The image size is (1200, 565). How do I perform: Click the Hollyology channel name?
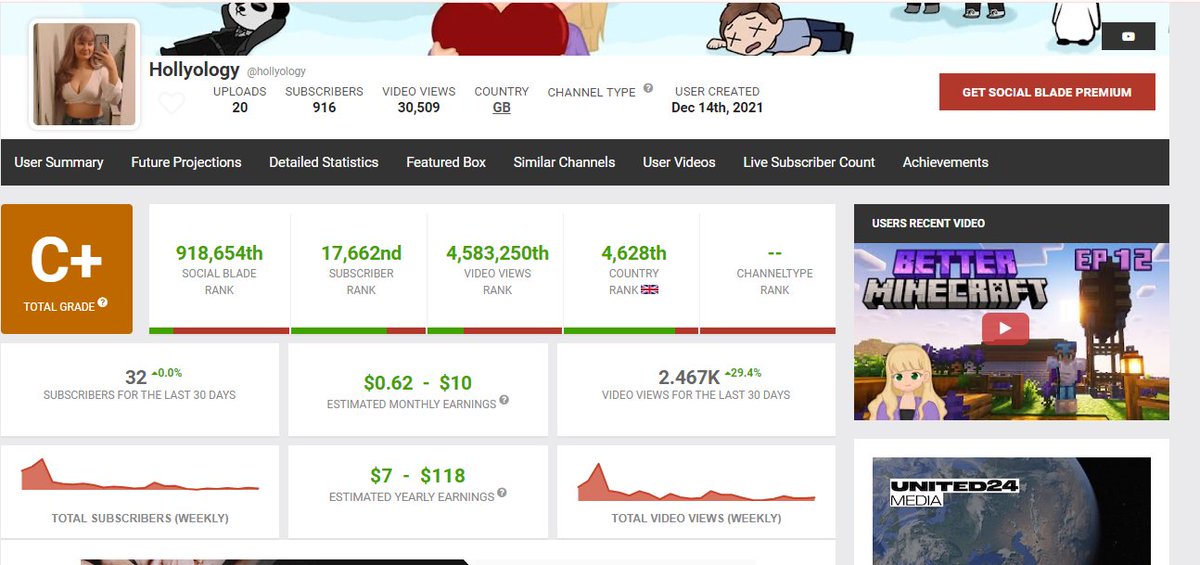coord(194,70)
